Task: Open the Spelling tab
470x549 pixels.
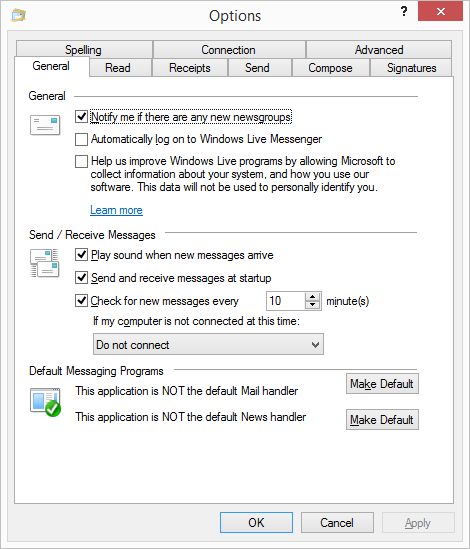Action: pyautogui.click(x=83, y=49)
